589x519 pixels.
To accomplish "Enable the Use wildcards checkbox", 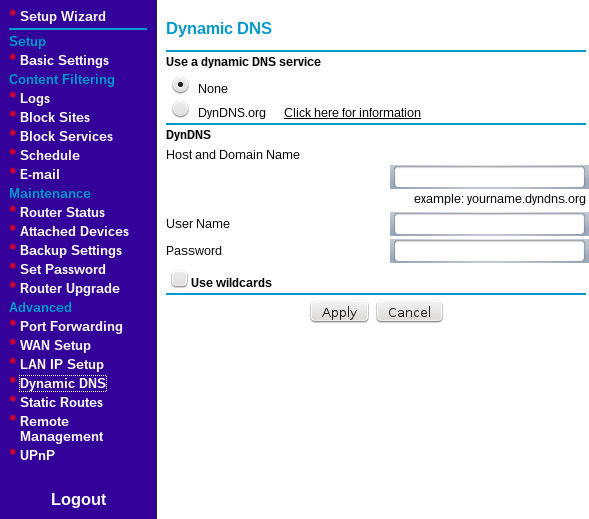I will (179, 279).
